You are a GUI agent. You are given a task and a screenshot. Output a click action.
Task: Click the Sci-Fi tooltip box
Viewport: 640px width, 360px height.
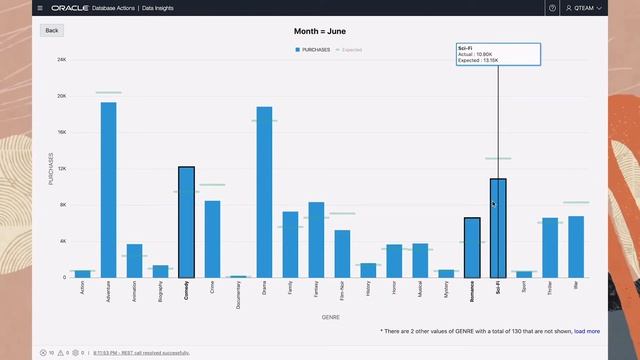pyautogui.click(x=498, y=54)
